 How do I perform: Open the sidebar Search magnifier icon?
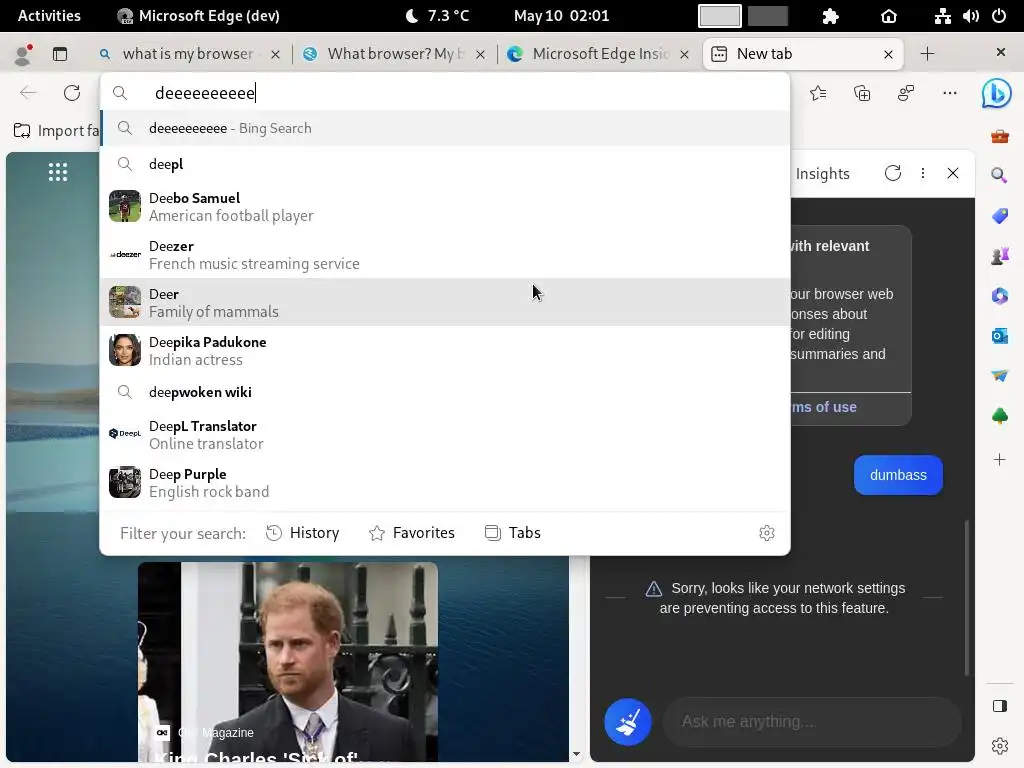(999, 175)
